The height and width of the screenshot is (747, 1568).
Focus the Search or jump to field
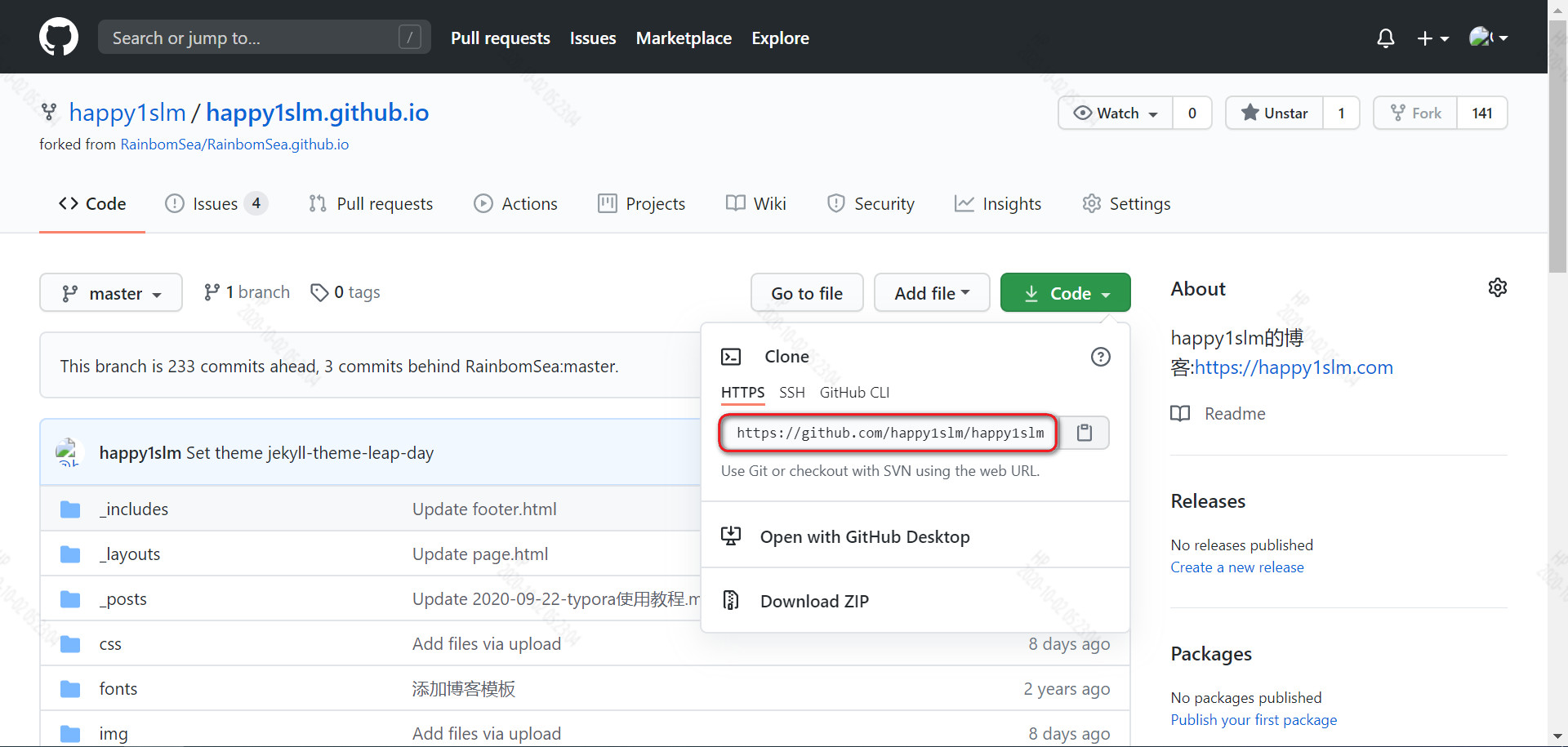coord(264,37)
